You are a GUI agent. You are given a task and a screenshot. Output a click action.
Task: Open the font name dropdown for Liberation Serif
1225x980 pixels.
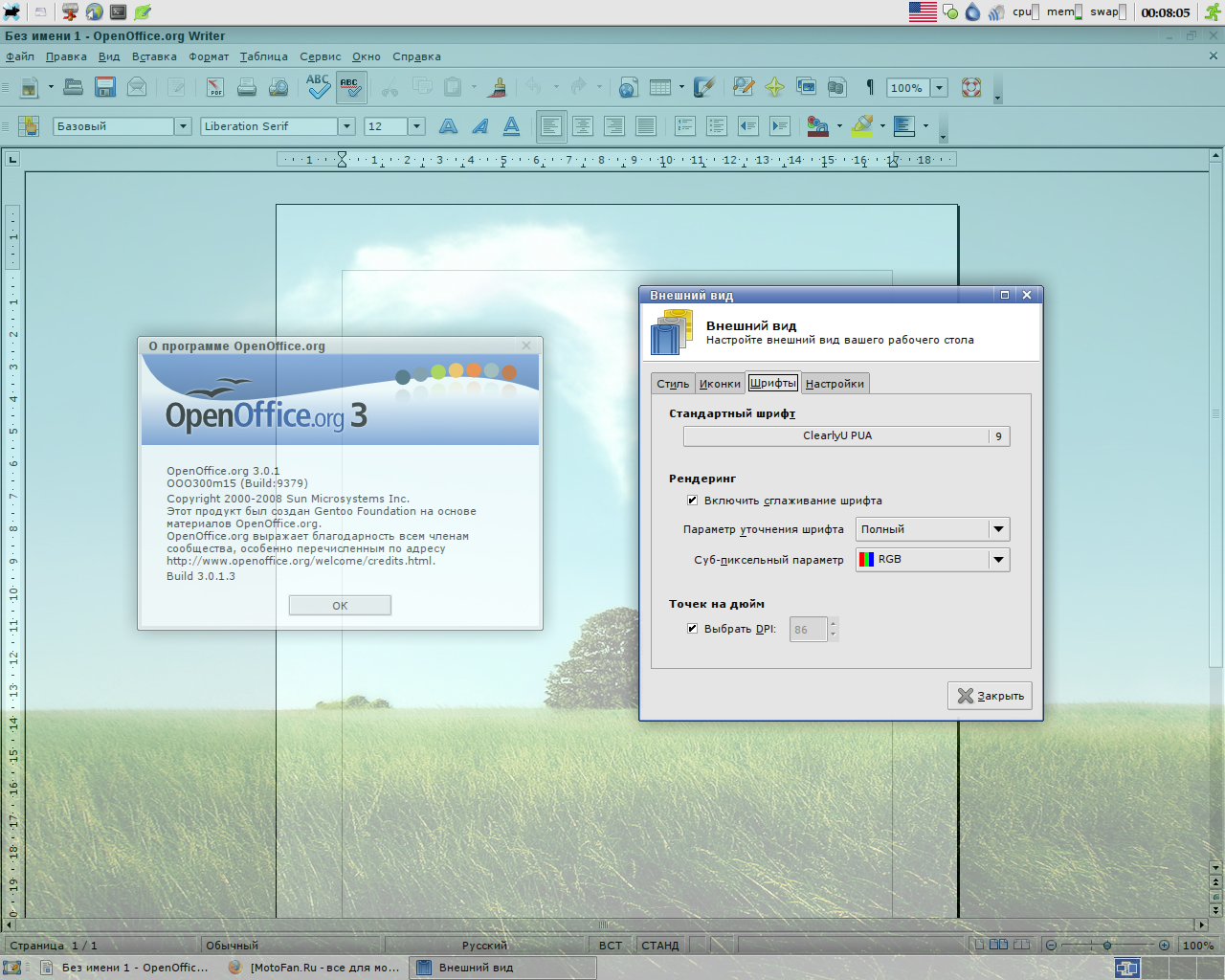pyautogui.click(x=346, y=126)
